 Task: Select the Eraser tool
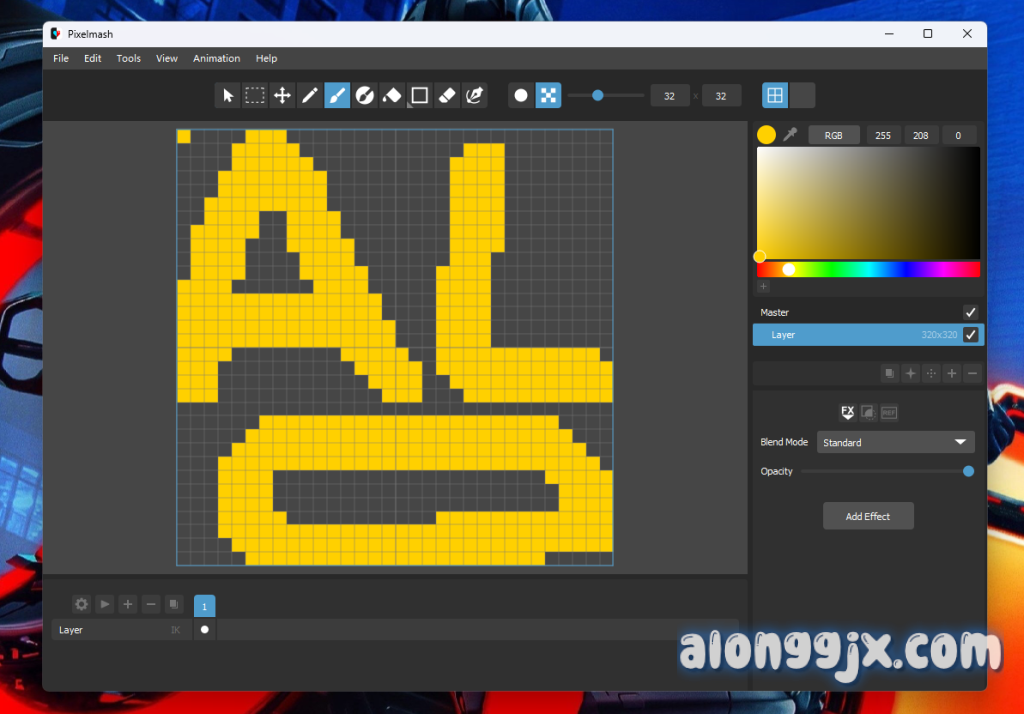[447, 96]
